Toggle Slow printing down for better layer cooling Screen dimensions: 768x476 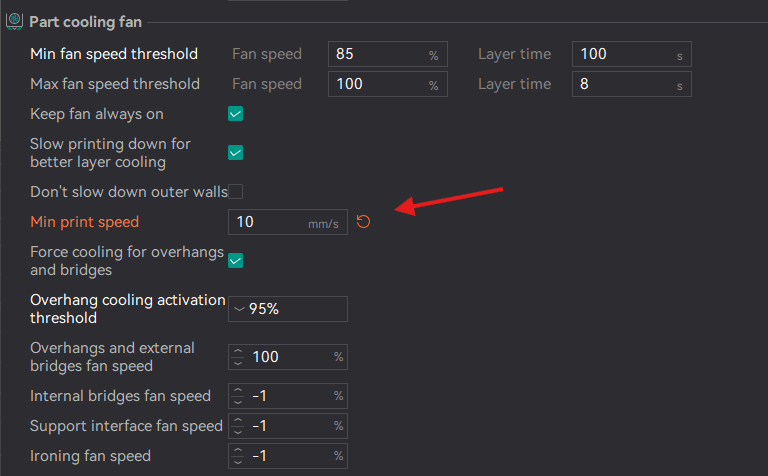236,153
